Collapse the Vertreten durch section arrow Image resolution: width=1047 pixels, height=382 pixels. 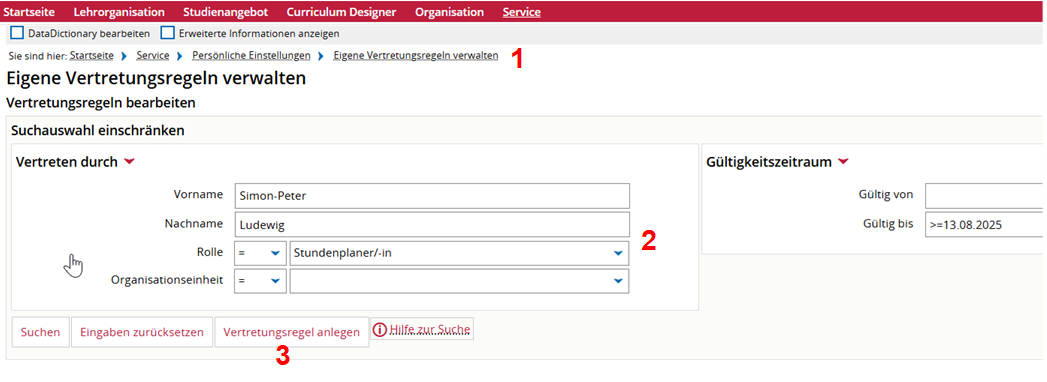tap(129, 162)
